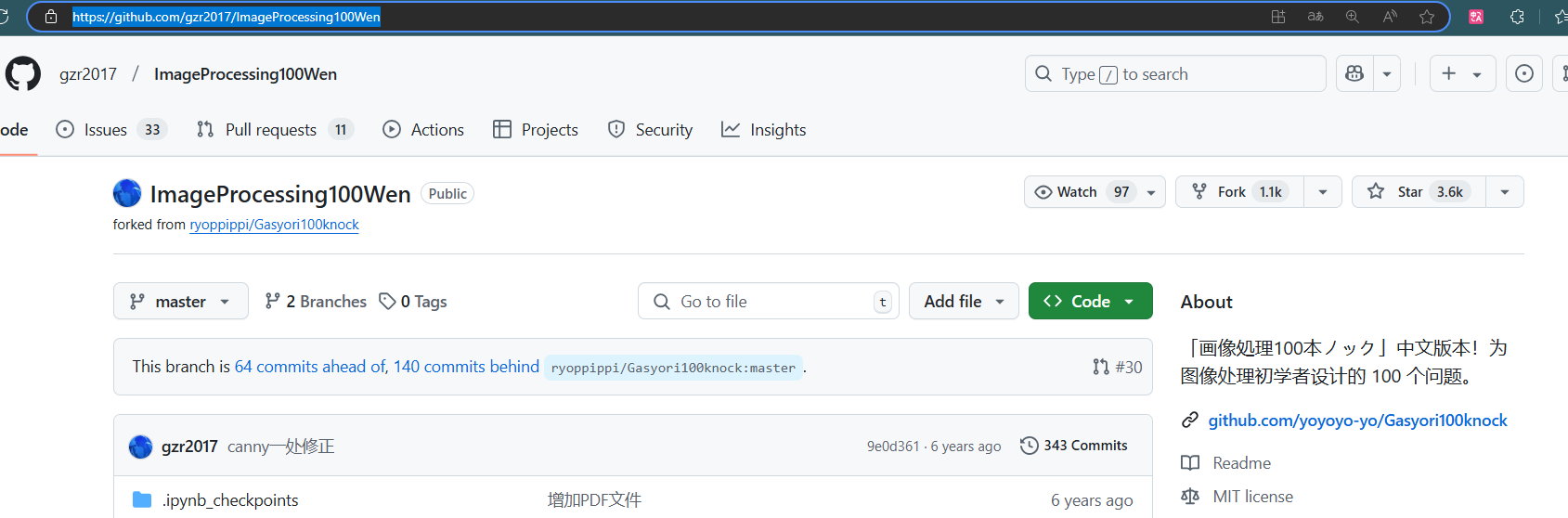Fork this repository
The image size is (1568, 518).
[x=1239, y=192]
